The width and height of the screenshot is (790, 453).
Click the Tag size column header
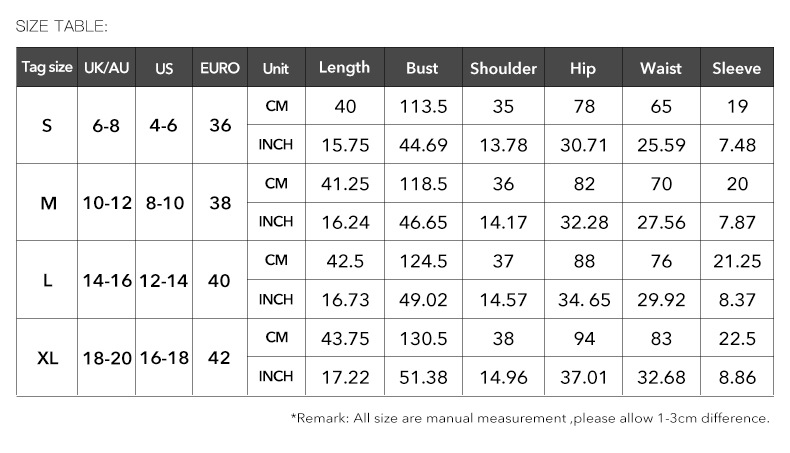pyautogui.click(x=47, y=68)
